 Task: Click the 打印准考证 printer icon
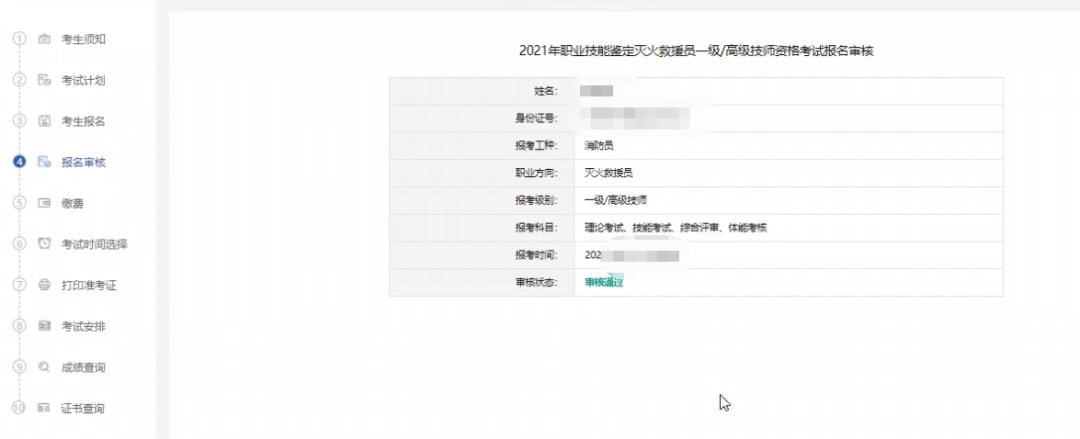[x=44, y=285]
